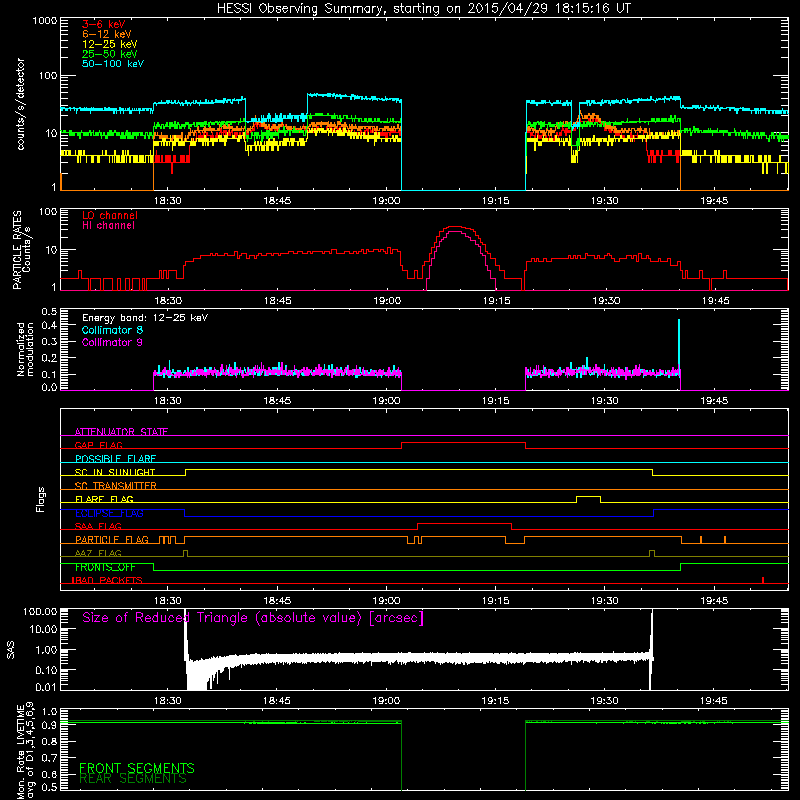The width and height of the screenshot is (800, 800).
Task: Select the 'FRONT SEGMENTS' legend label
Action: point(137,768)
